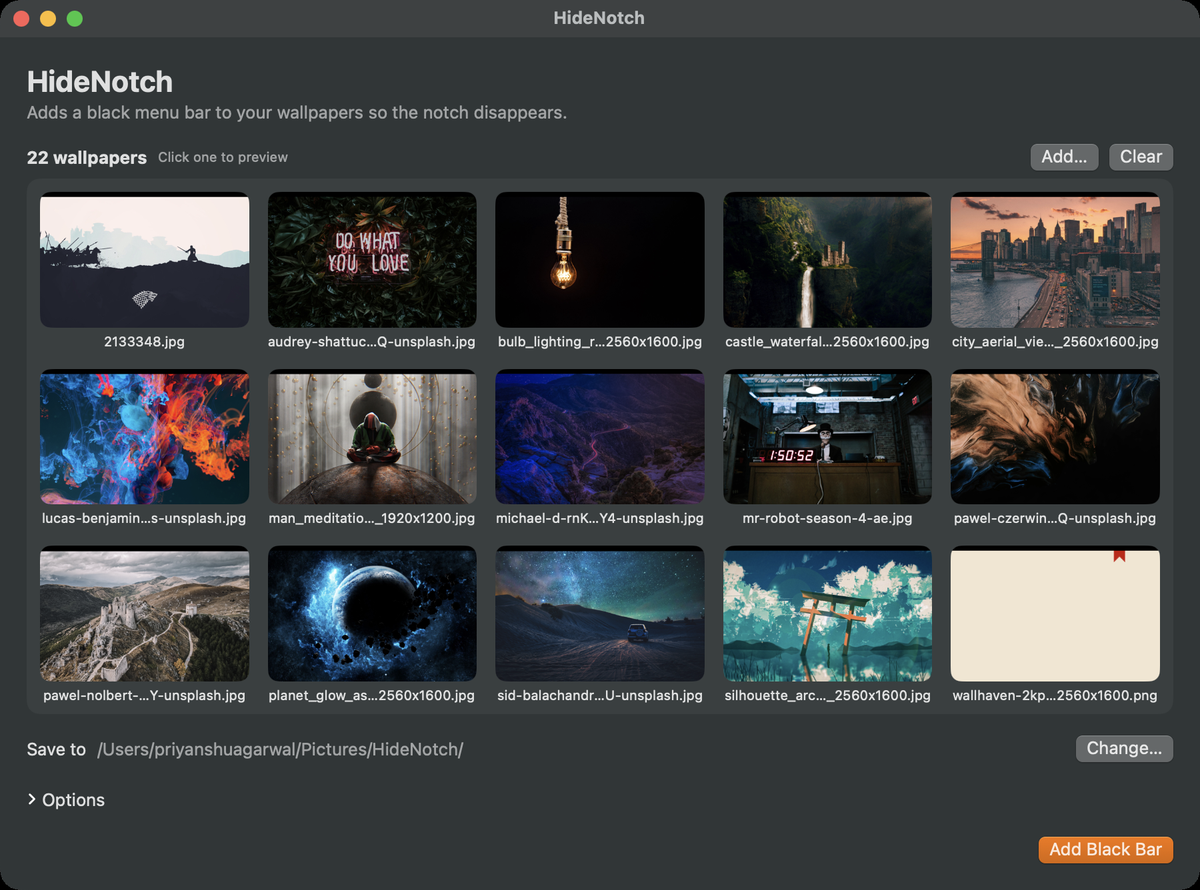1200x890 pixels.
Task: Click the save path /Users/priyanshuagarwal/Pictures/HideNotch/
Action: click(x=280, y=749)
